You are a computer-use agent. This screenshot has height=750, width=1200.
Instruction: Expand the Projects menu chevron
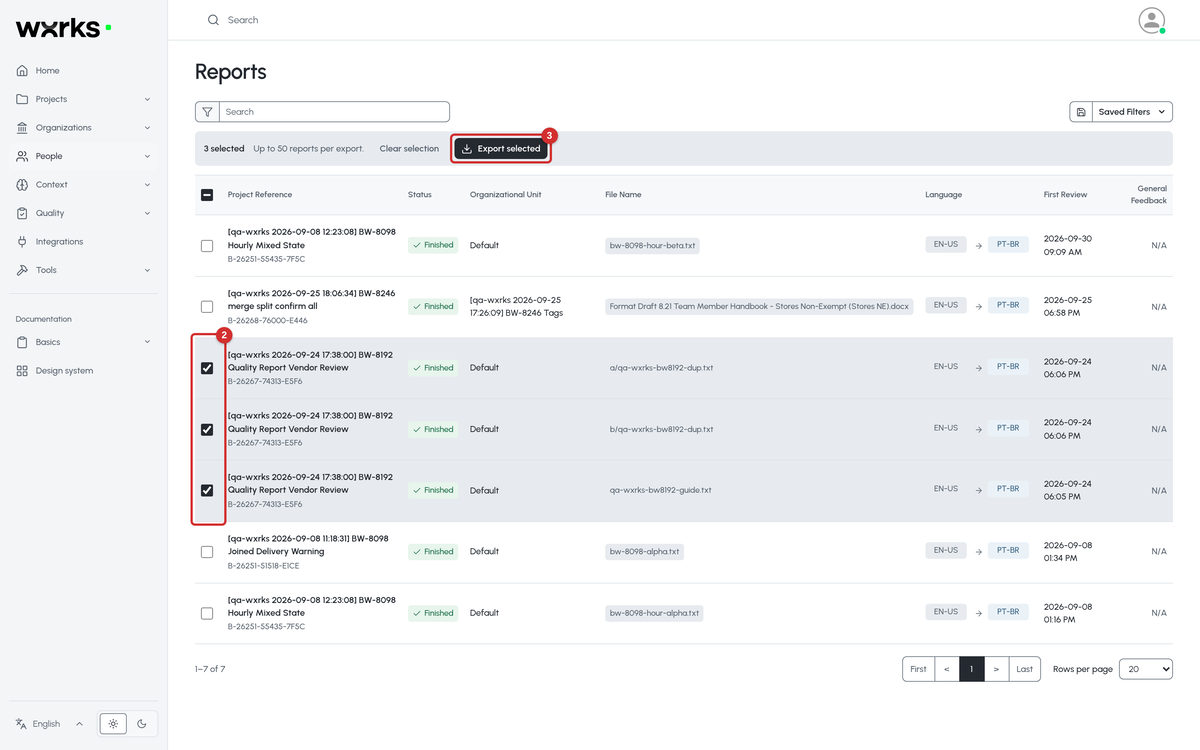pyautogui.click(x=147, y=99)
